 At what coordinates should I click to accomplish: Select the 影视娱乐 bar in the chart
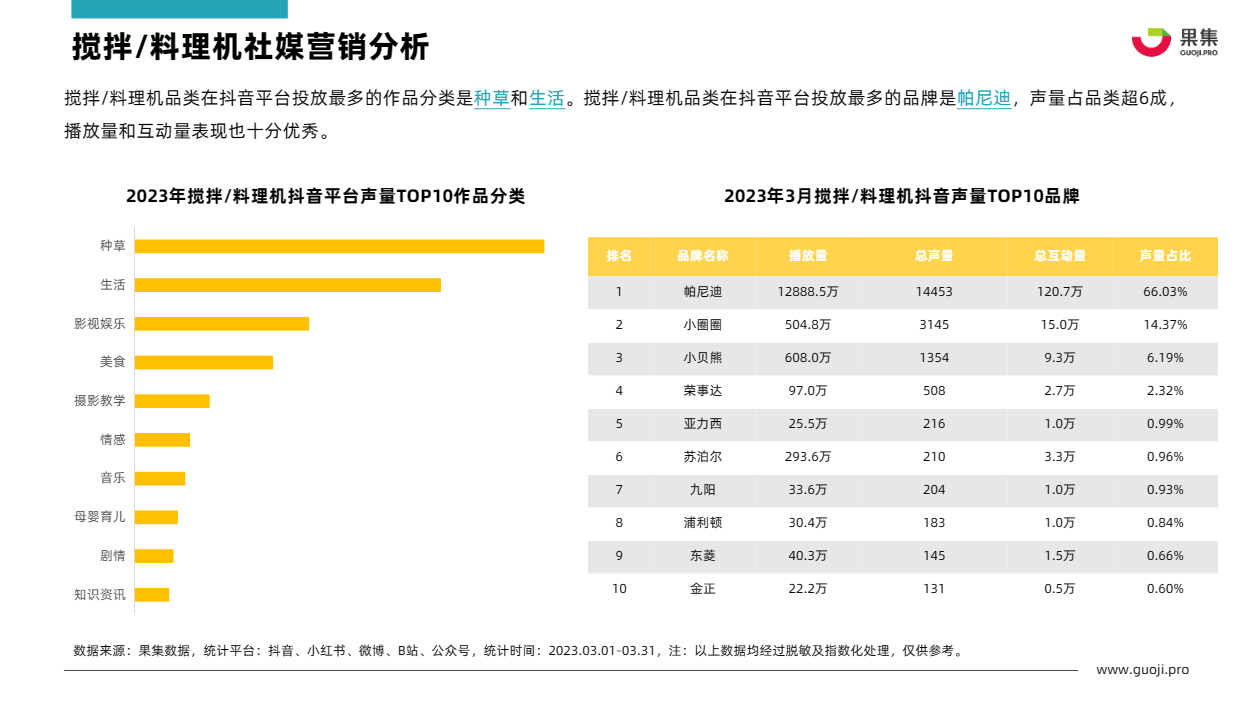[222, 323]
